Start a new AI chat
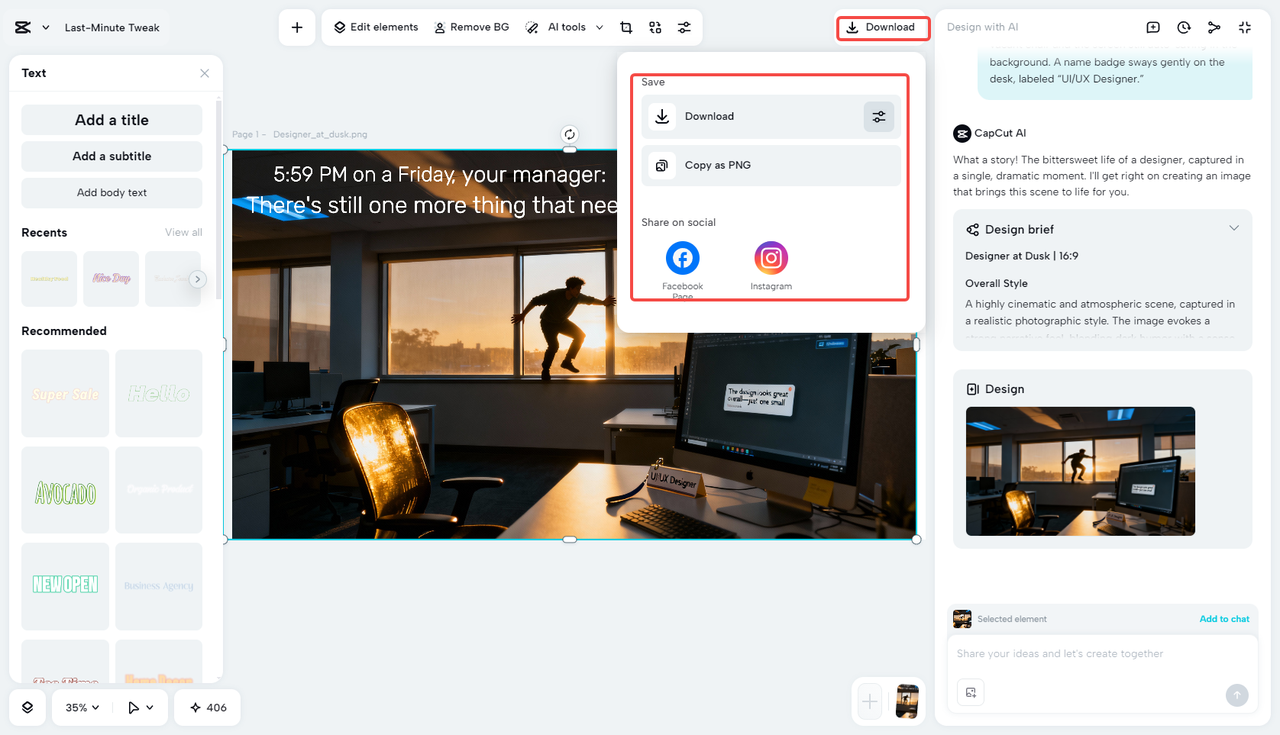Image resolution: width=1280 pixels, height=735 pixels. [1153, 28]
